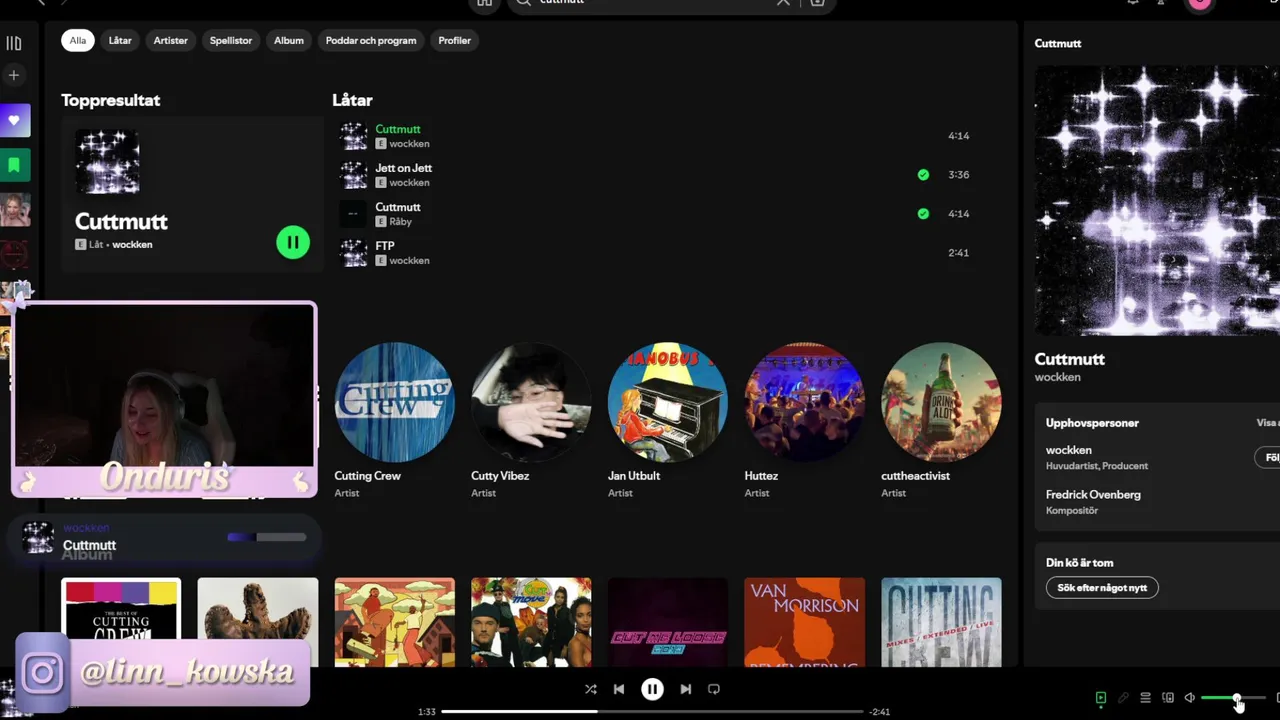Open the Cut Me Loose album cover
Image resolution: width=1280 pixels, height=720 pixels.
668,622
